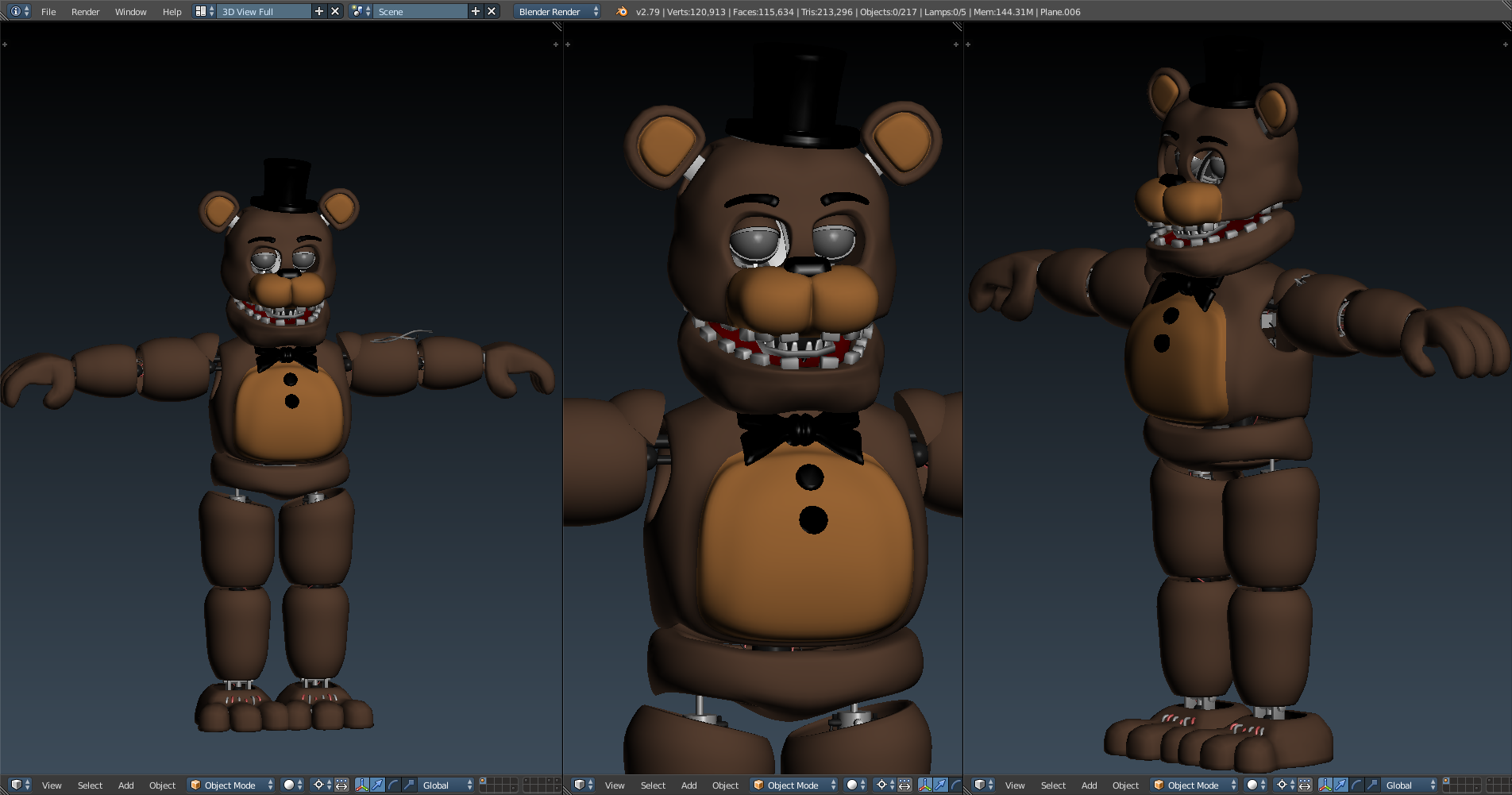Open the File menu
This screenshot has height=795, width=1512.
point(48,12)
